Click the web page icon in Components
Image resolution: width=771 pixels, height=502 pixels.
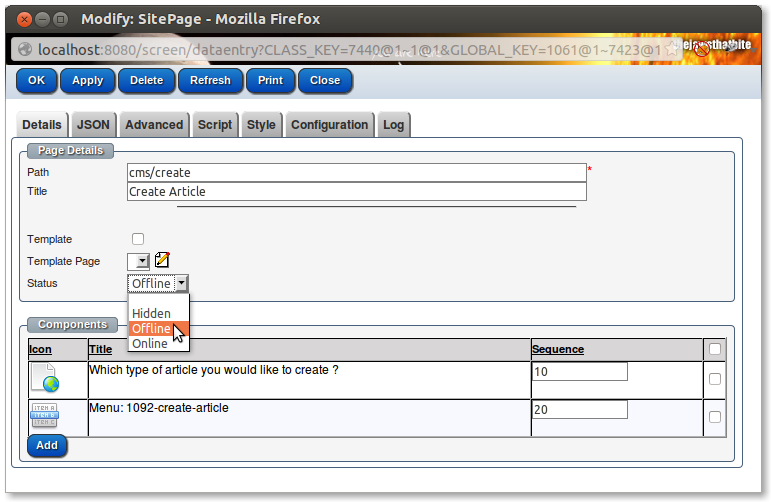tap(44, 378)
